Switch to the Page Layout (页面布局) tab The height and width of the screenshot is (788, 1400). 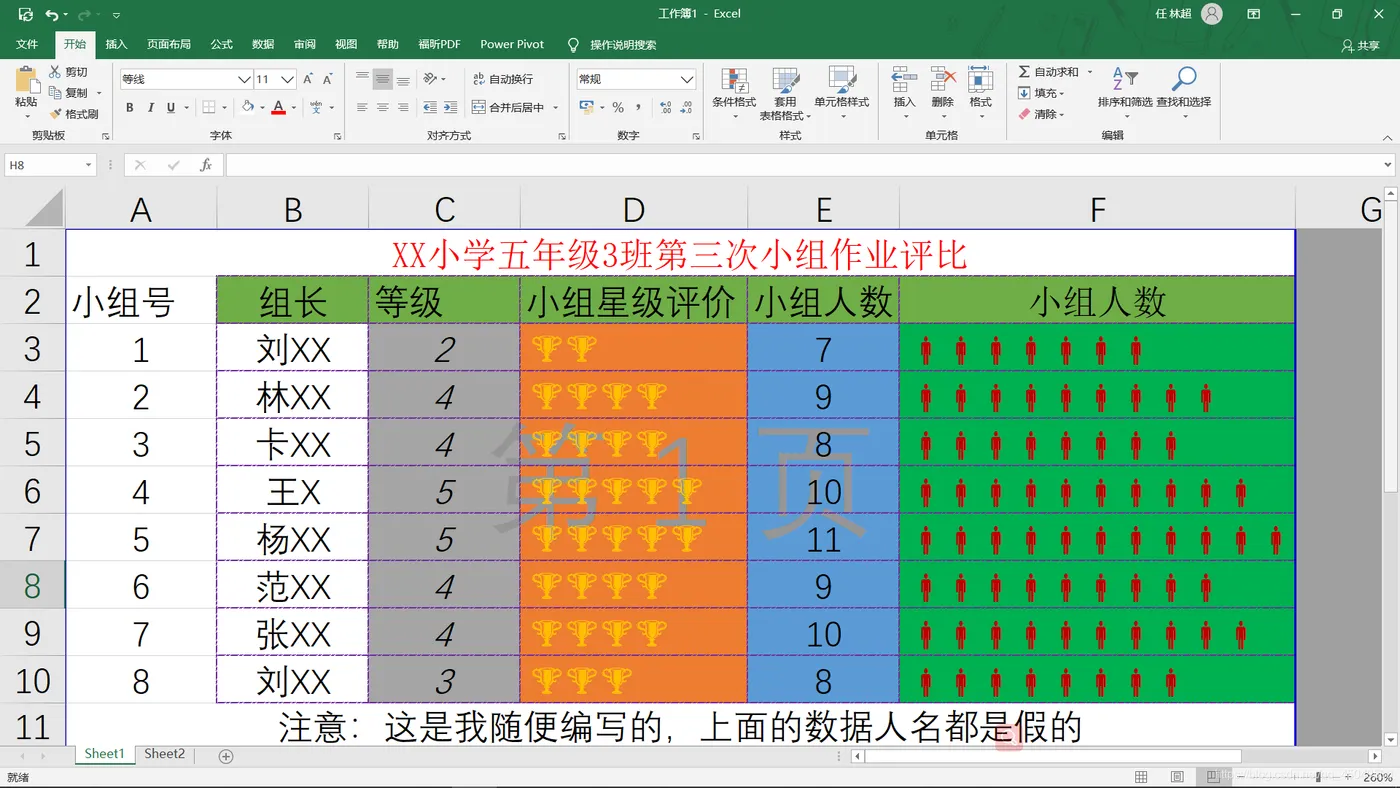[169, 44]
